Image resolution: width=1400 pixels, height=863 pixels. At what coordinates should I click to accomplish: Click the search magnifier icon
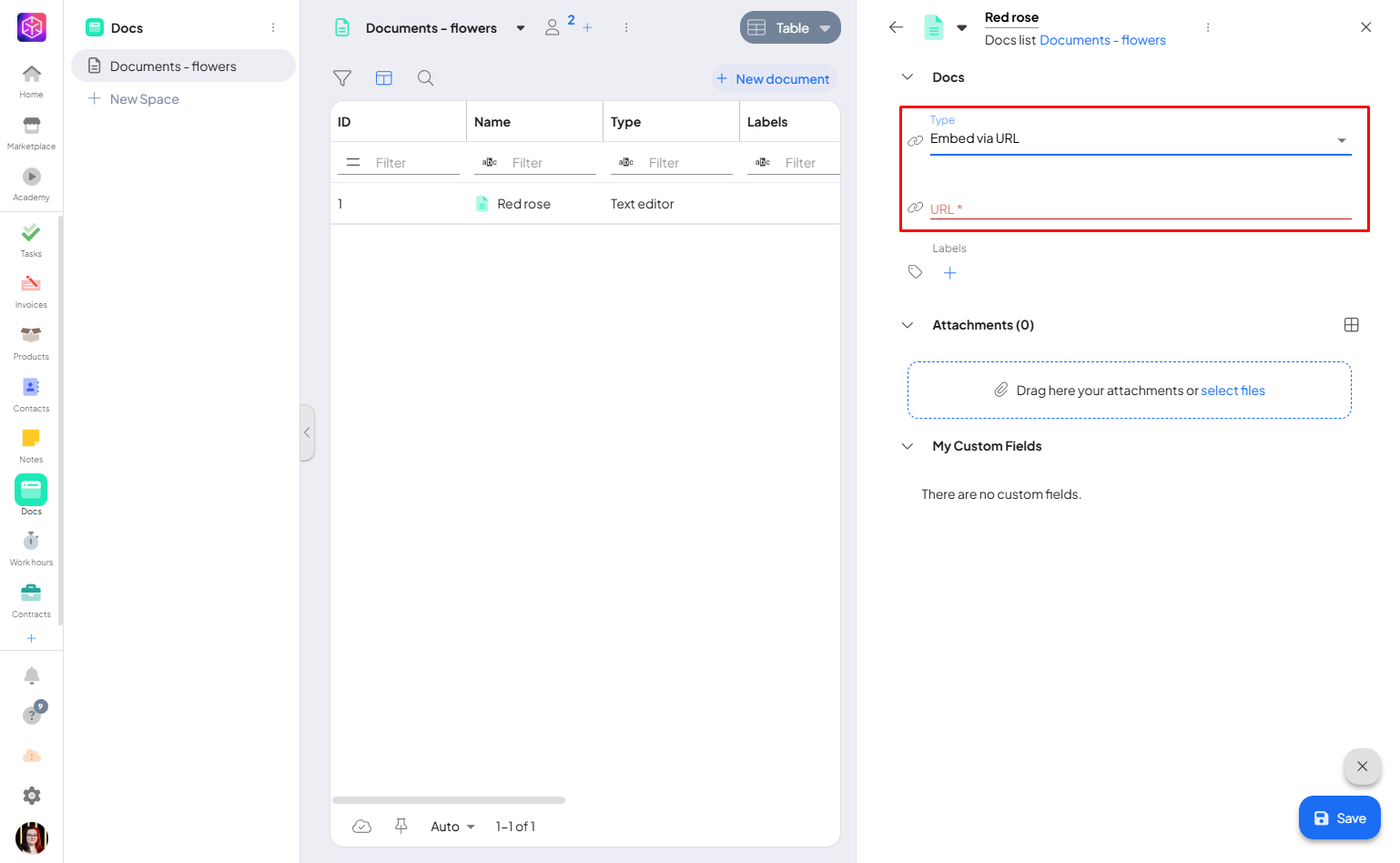[x=425, y=78]
